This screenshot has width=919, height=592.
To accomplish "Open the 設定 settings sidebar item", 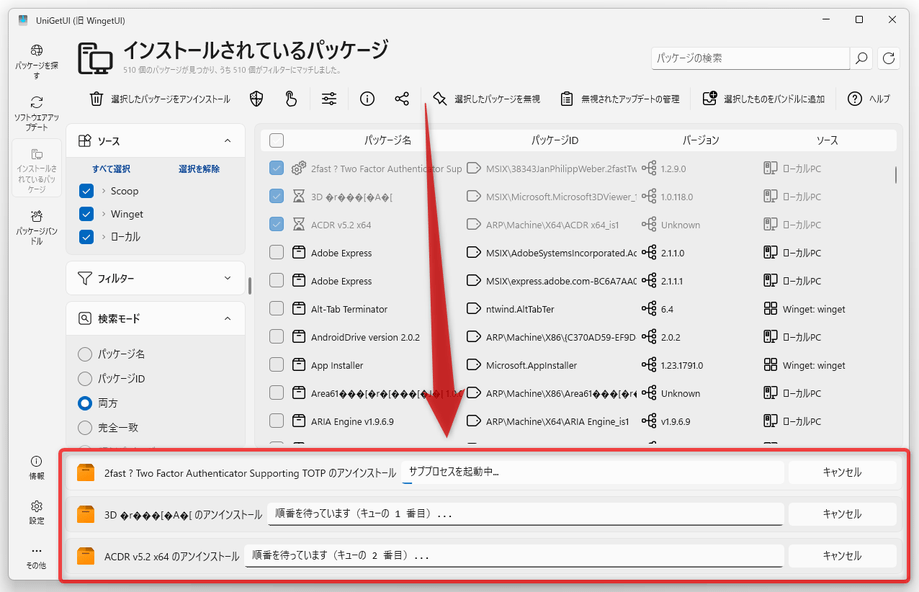I will point(36,512).
